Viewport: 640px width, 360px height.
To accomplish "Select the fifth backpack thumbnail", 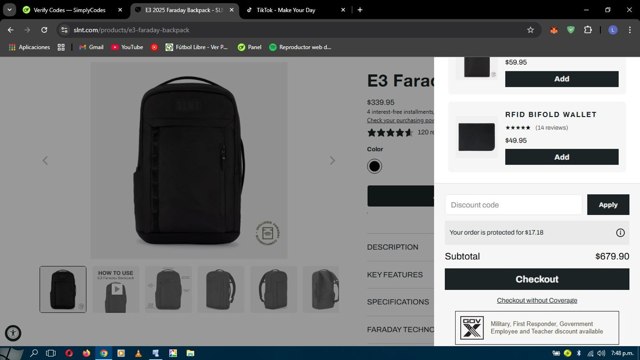I will point(273,289).
